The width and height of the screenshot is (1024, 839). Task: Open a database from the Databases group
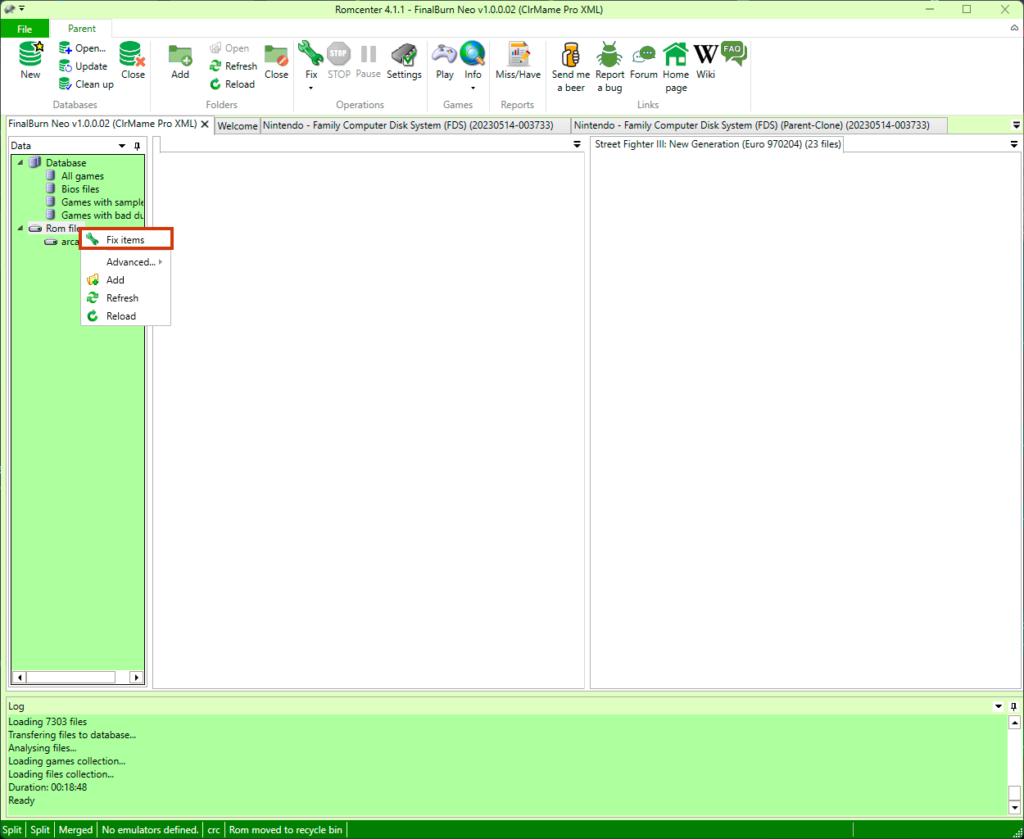point(83,48)
